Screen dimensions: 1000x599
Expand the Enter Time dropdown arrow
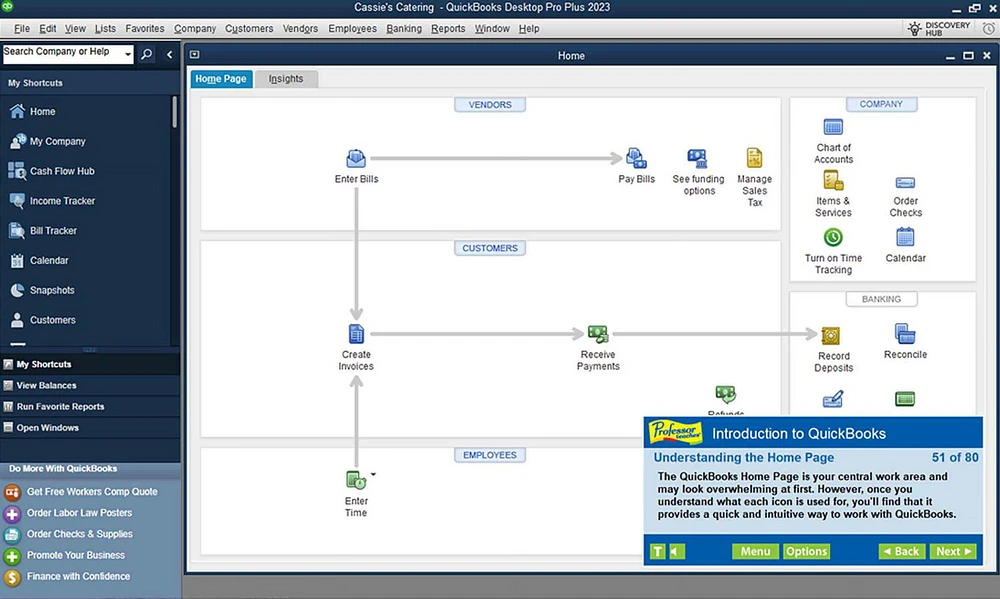pyautogui.click(x=373, y=474)
